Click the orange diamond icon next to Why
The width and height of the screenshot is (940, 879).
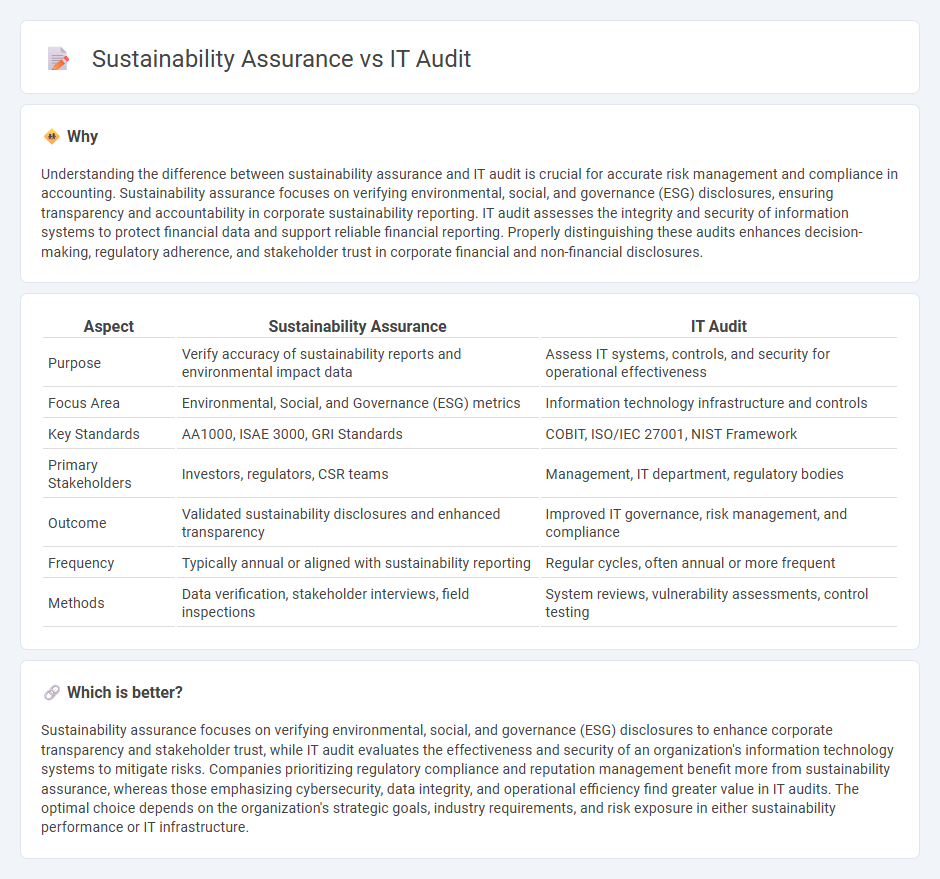52,137
